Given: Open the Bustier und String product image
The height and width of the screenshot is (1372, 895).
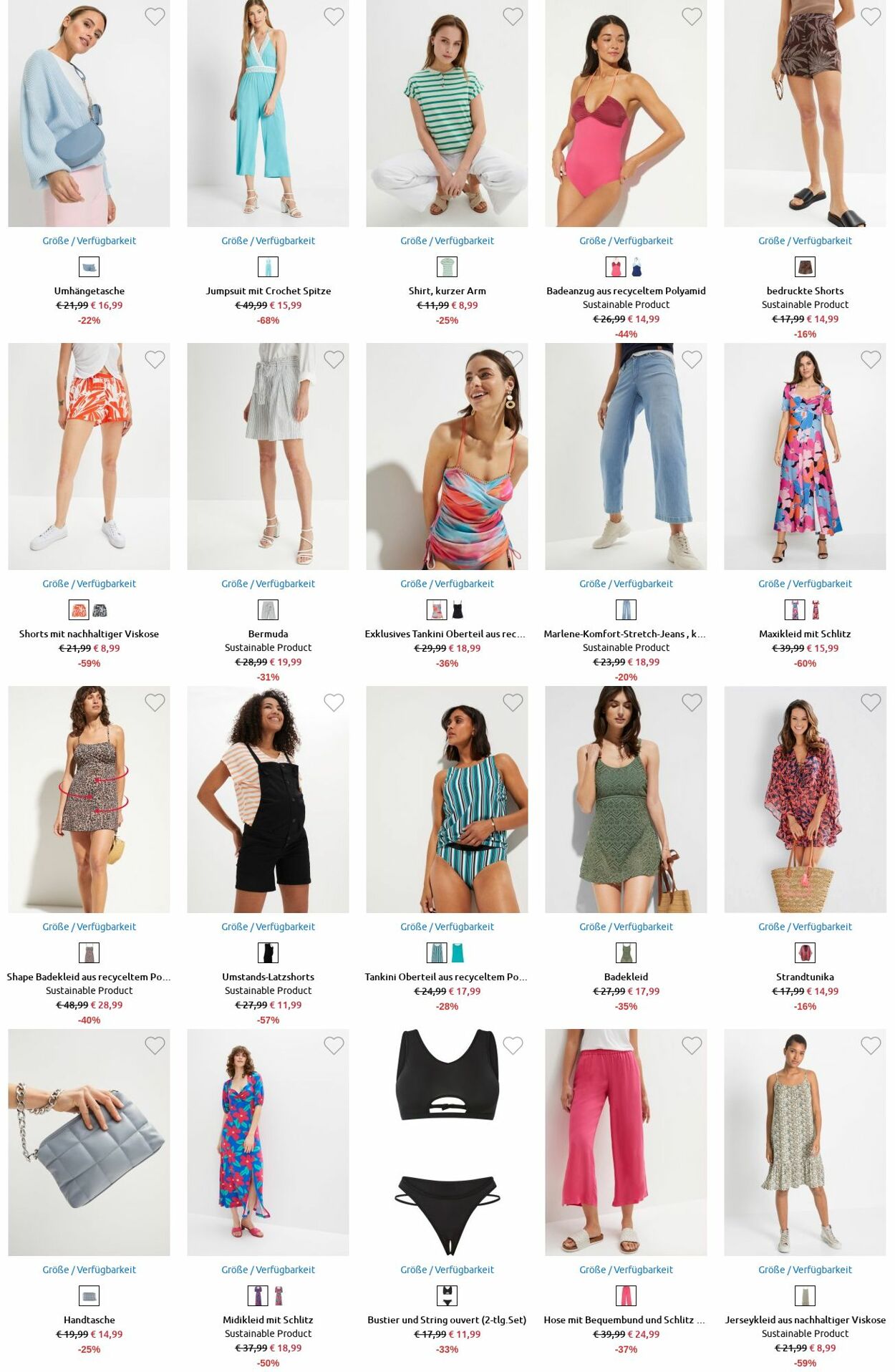Looking at the screenshot, I should [x=447, y=1143].
